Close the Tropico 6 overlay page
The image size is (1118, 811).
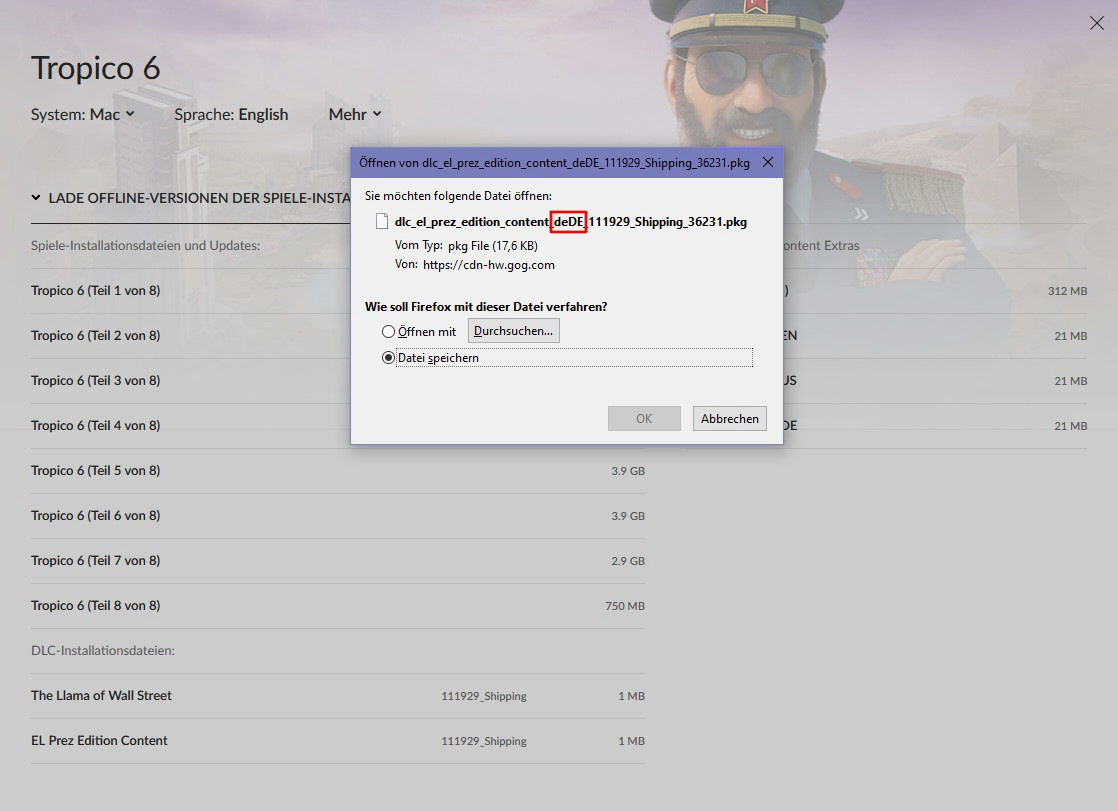click(x=1097, y=24)
